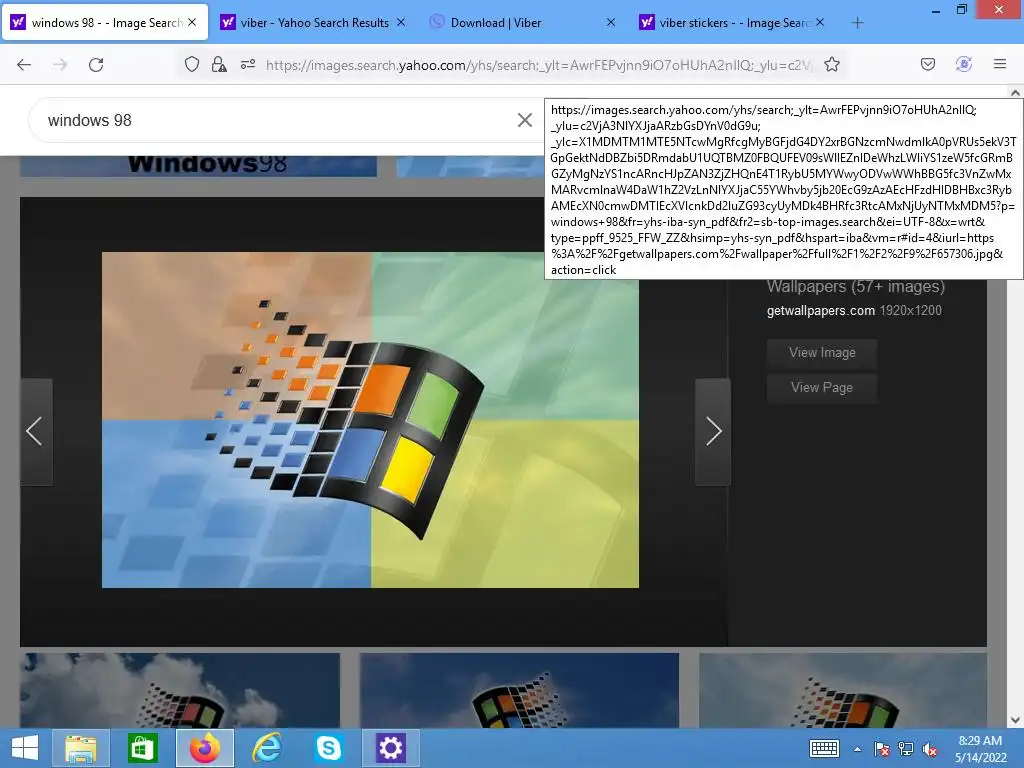Close the viber stickers tab
Viewport: 1024px width, 768px height.
pyautogui.click(x=820, y=22)
